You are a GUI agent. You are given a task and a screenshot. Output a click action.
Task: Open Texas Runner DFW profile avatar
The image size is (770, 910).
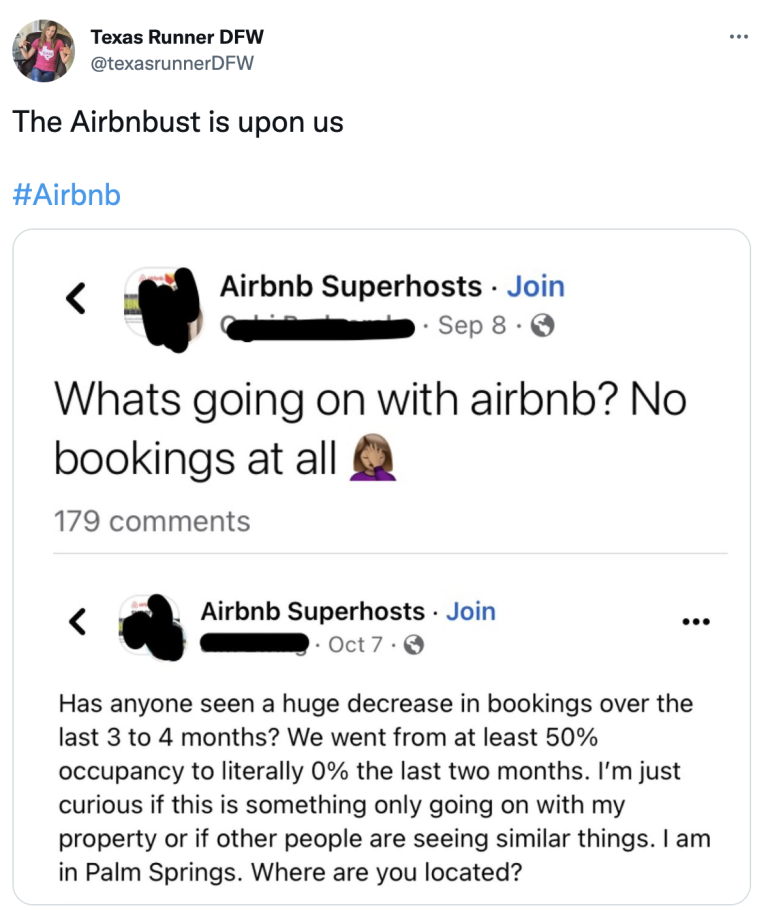[43, 51]
